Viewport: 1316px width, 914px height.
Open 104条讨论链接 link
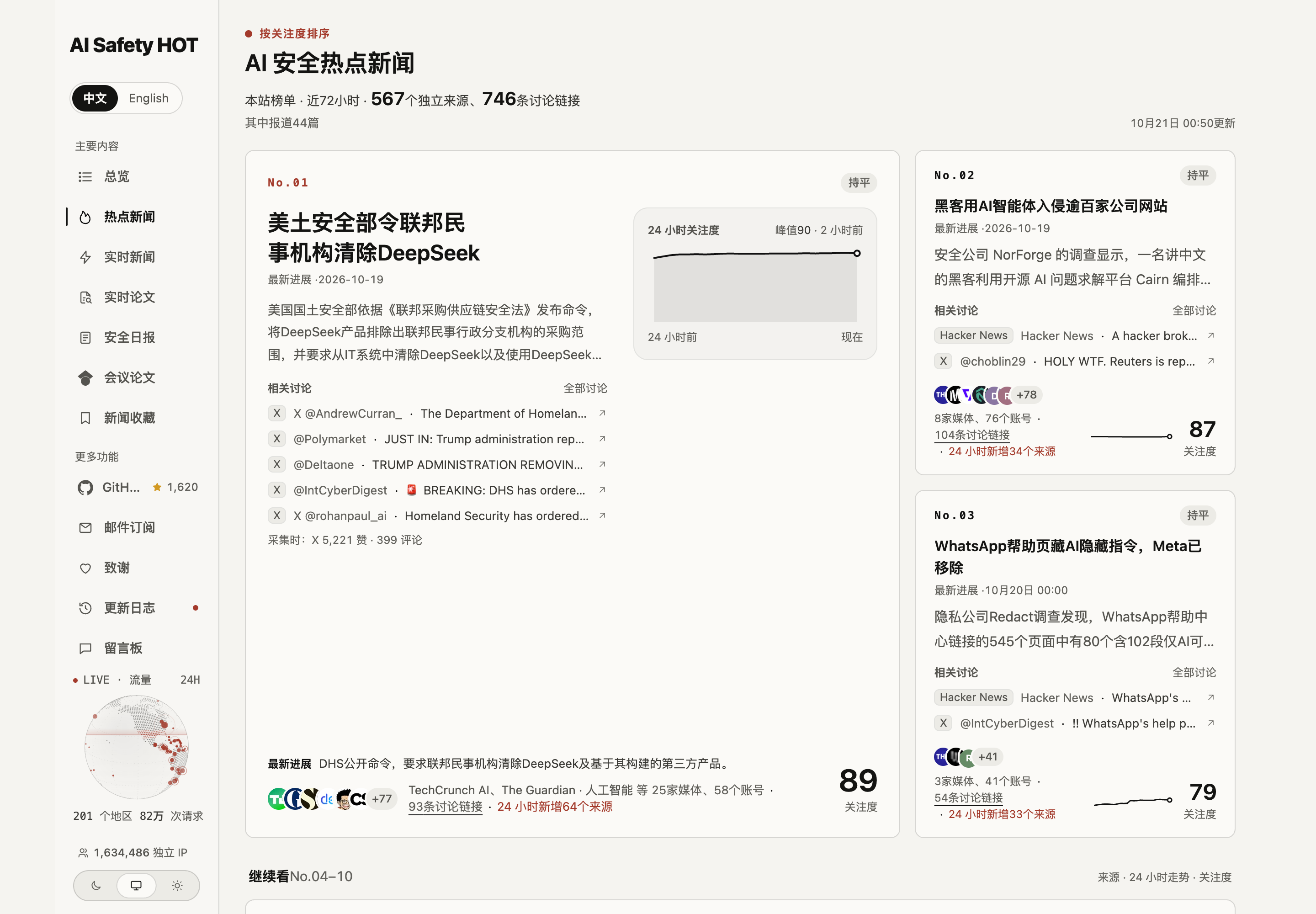click(x=972, y=435)
